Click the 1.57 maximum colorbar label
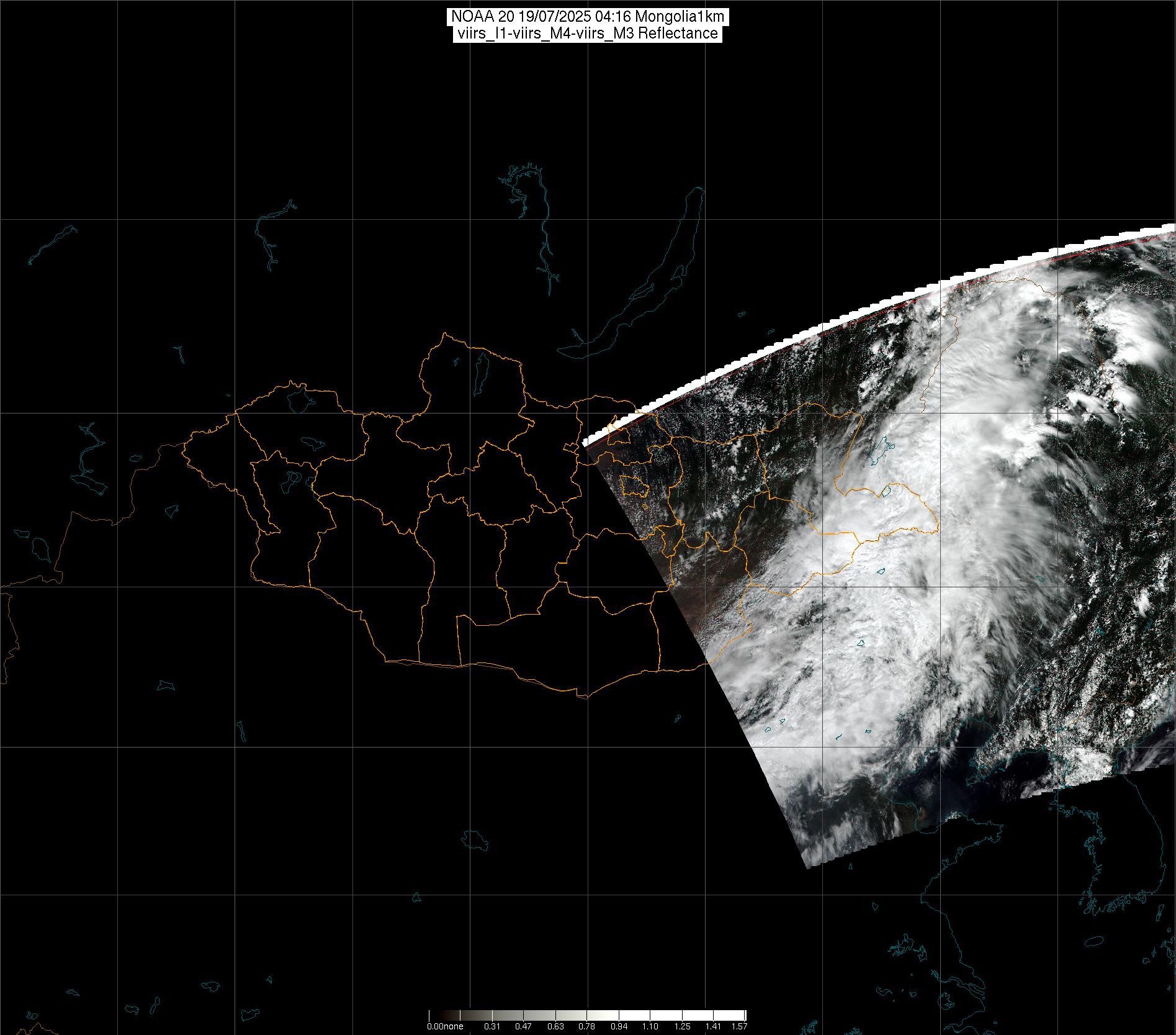Viewport: 1176px width, 1035px height. click(x=738, y=1026)
